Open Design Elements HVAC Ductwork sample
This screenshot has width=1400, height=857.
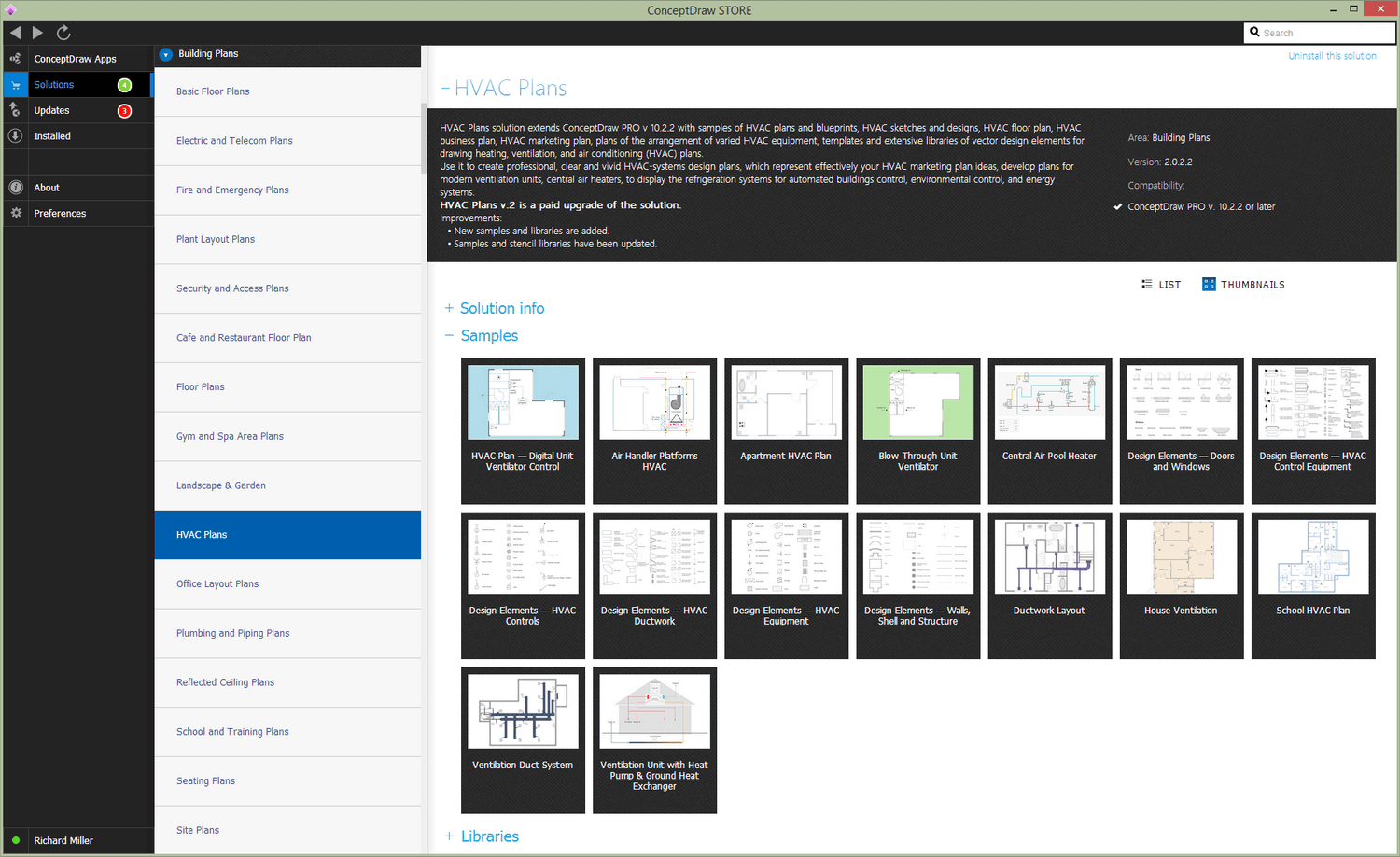click(654, 585)
